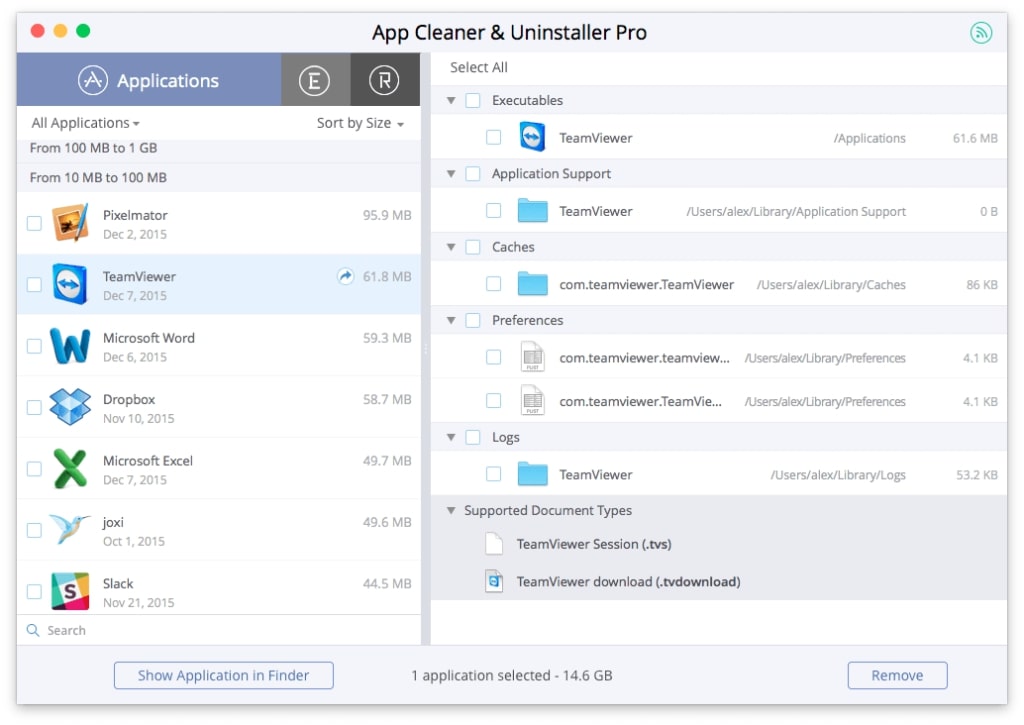Switch to the Applications tab
Viewport: 1024px width, 725px height.
[149, 80]
